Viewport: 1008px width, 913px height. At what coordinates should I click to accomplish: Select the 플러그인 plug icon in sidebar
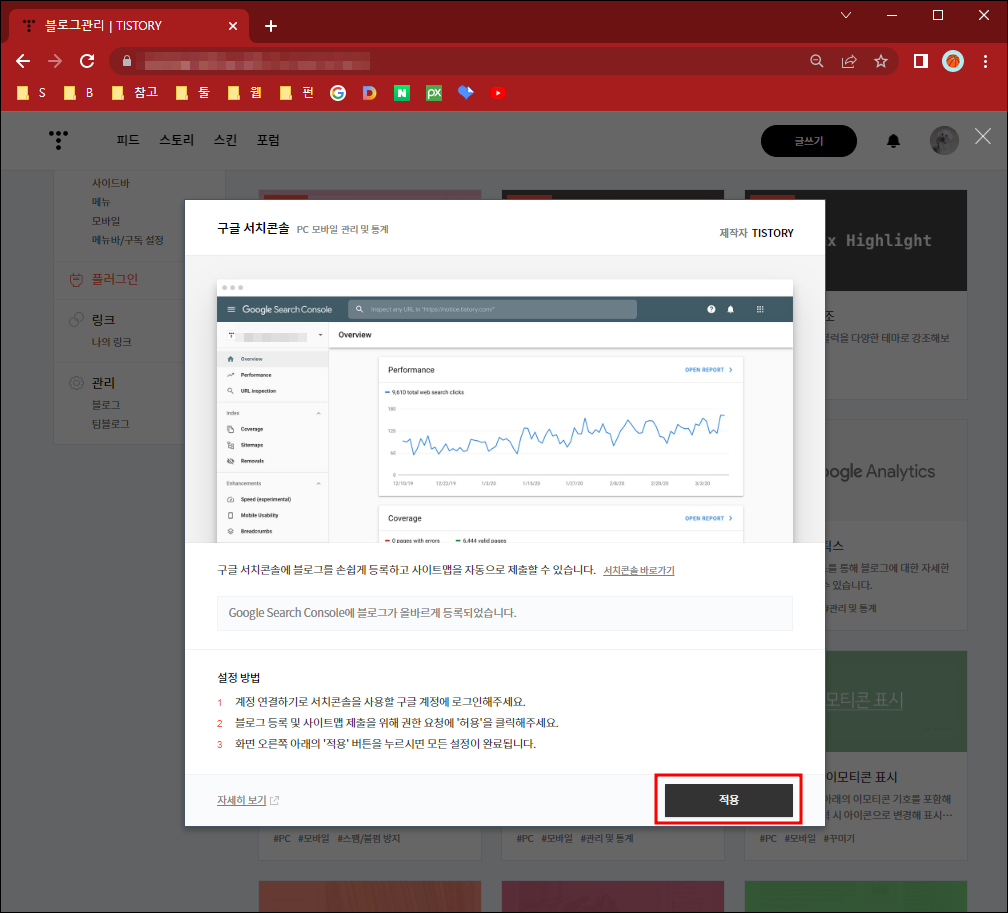[76, 280]
